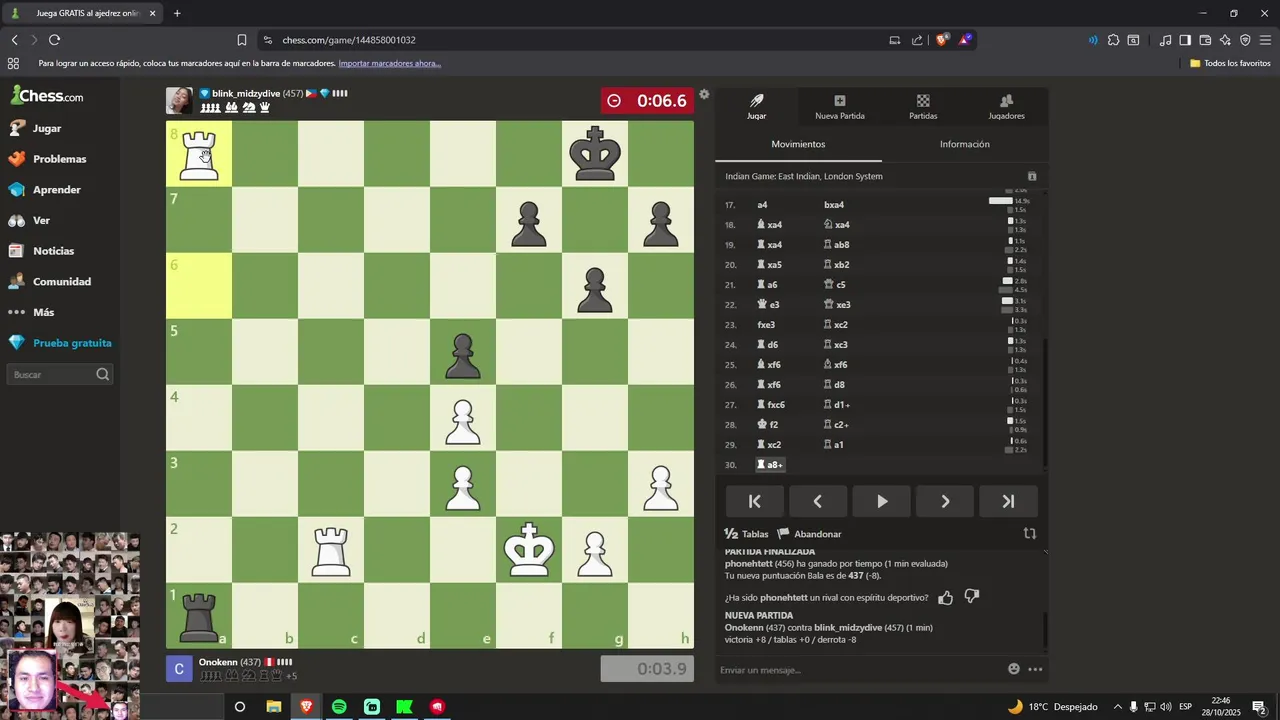Image resolution: width=1280 pixels, height=720 pixels.
Task: Open the board settings gear icon
Action: click(704, 94)
